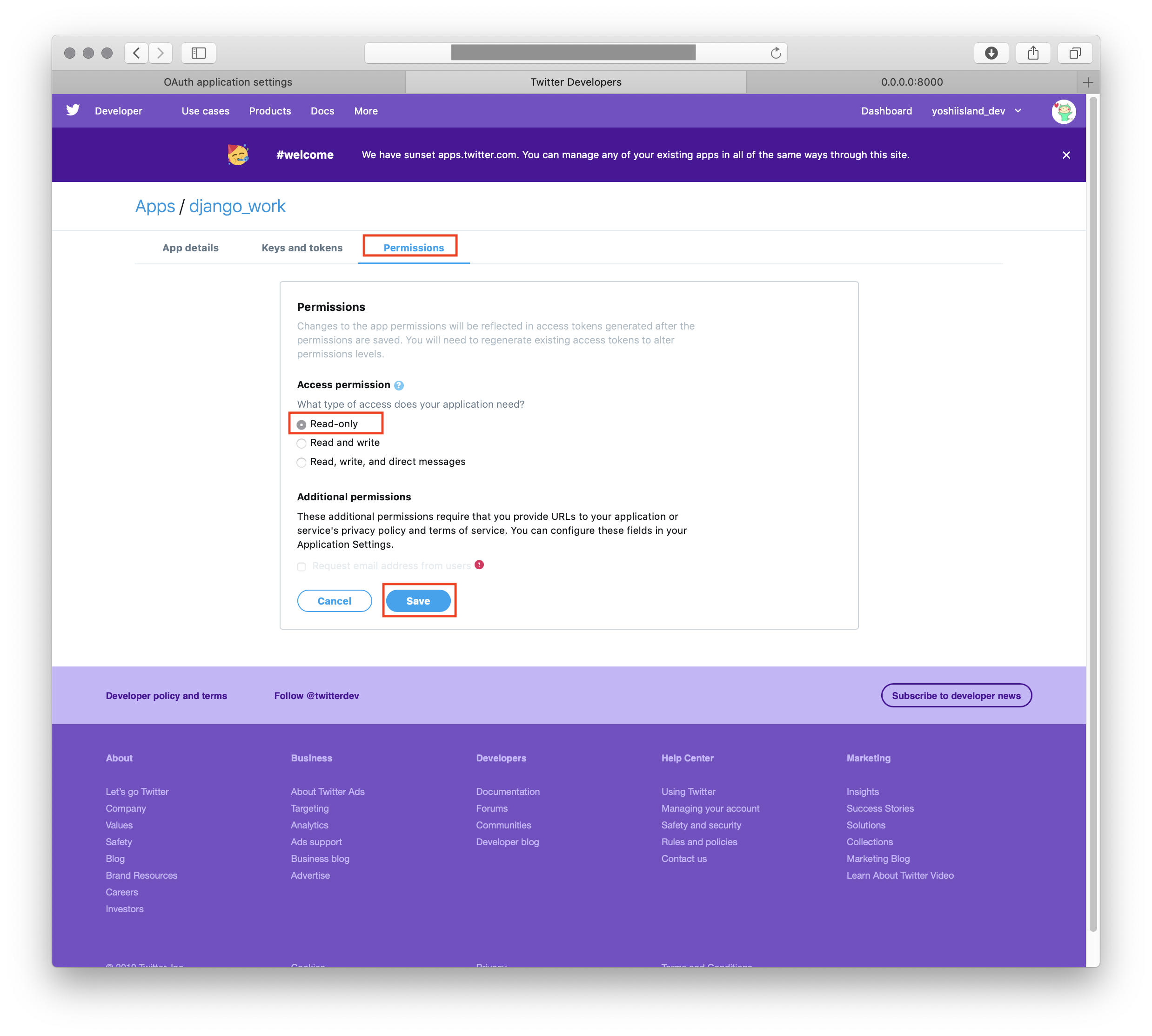This screenshot has height=1036, width=1152.
Task: Click the red email warning icon
Action: (479, 565)
